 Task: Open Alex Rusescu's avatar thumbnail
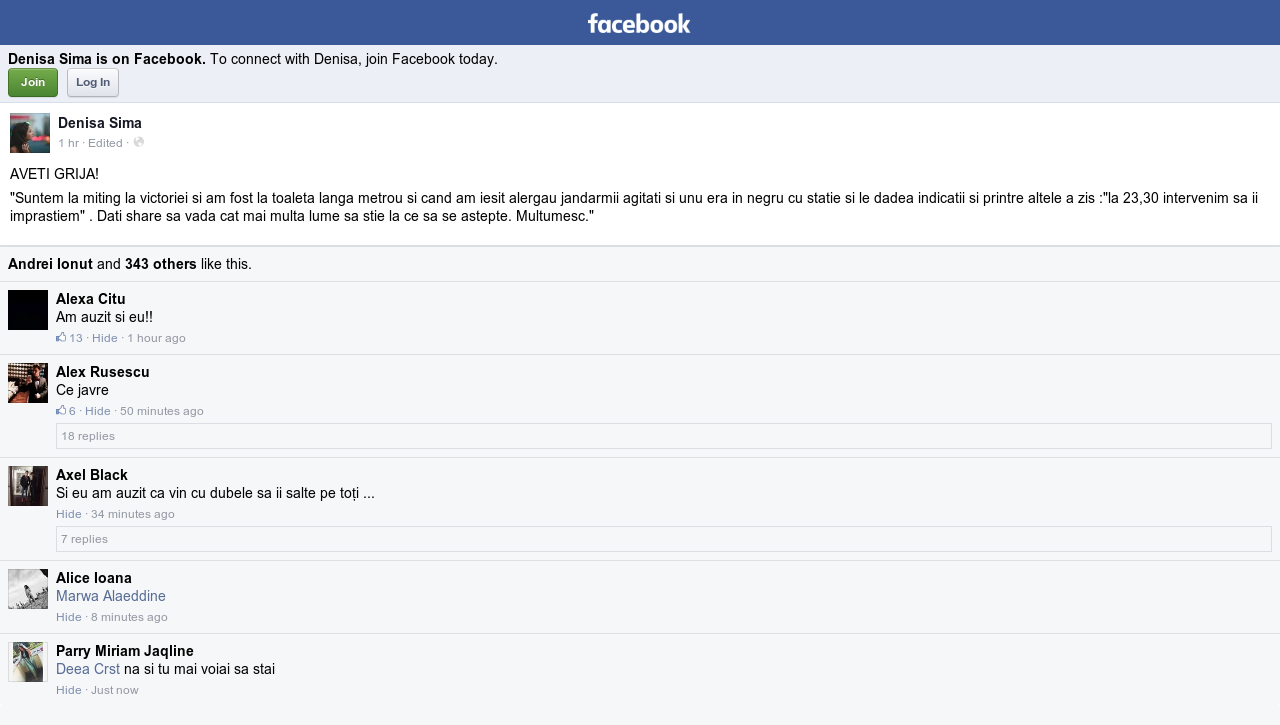[x=28, y=383]
